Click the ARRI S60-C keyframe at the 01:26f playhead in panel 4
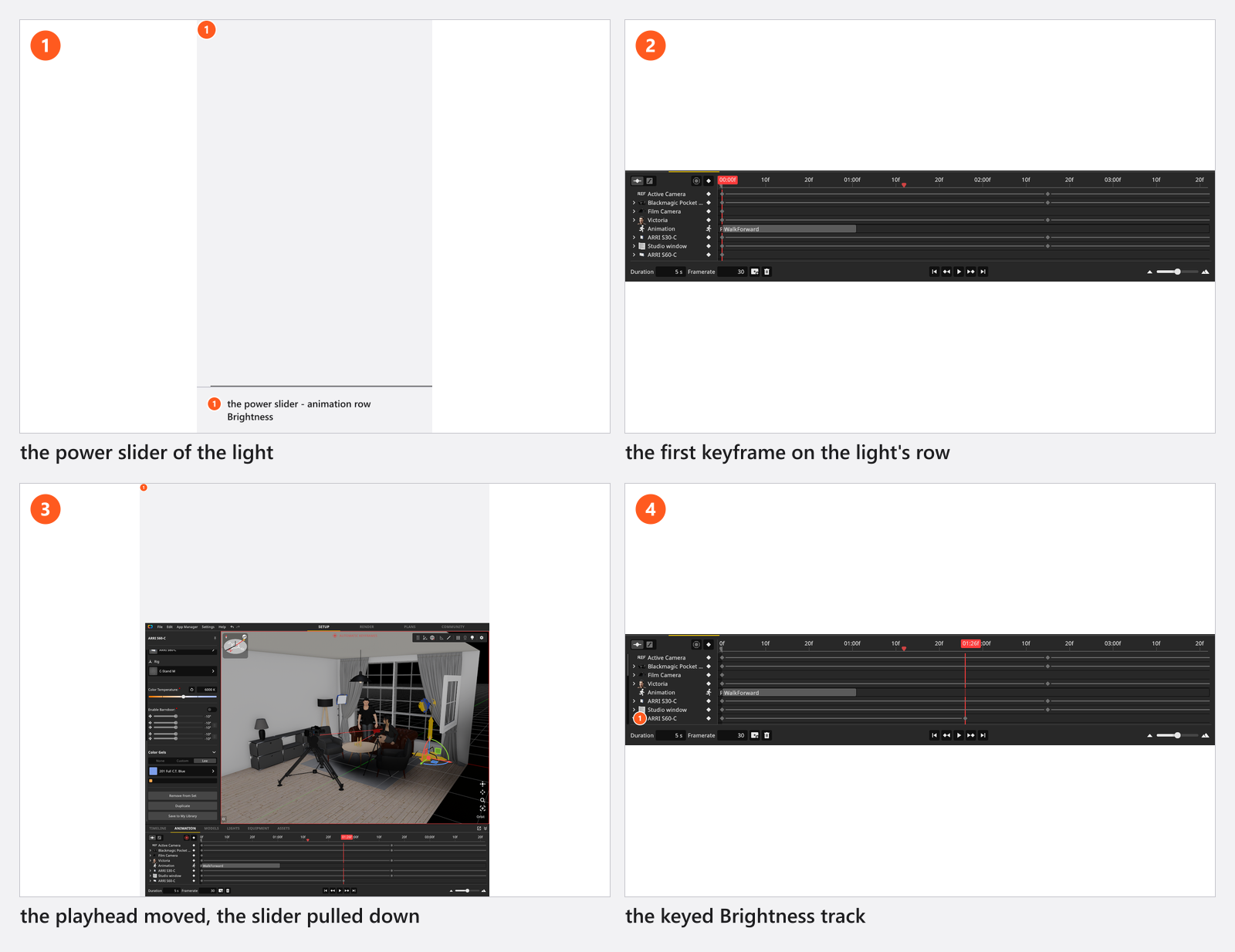This screenshot has height=952, width=1235. [x=965, y=718]
